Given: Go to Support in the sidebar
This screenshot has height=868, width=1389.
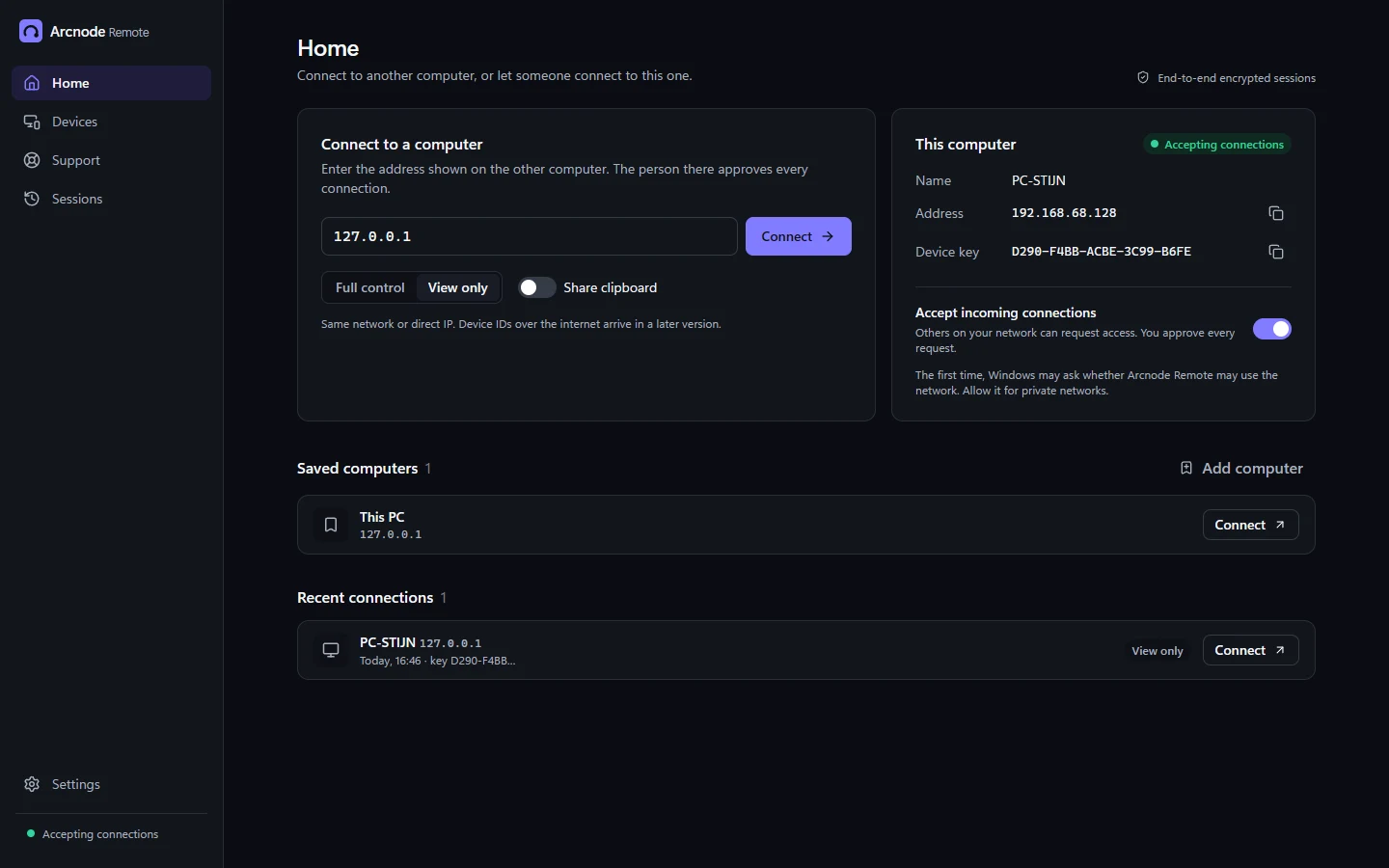Looking at the screenshot, I should coord(111,160).
